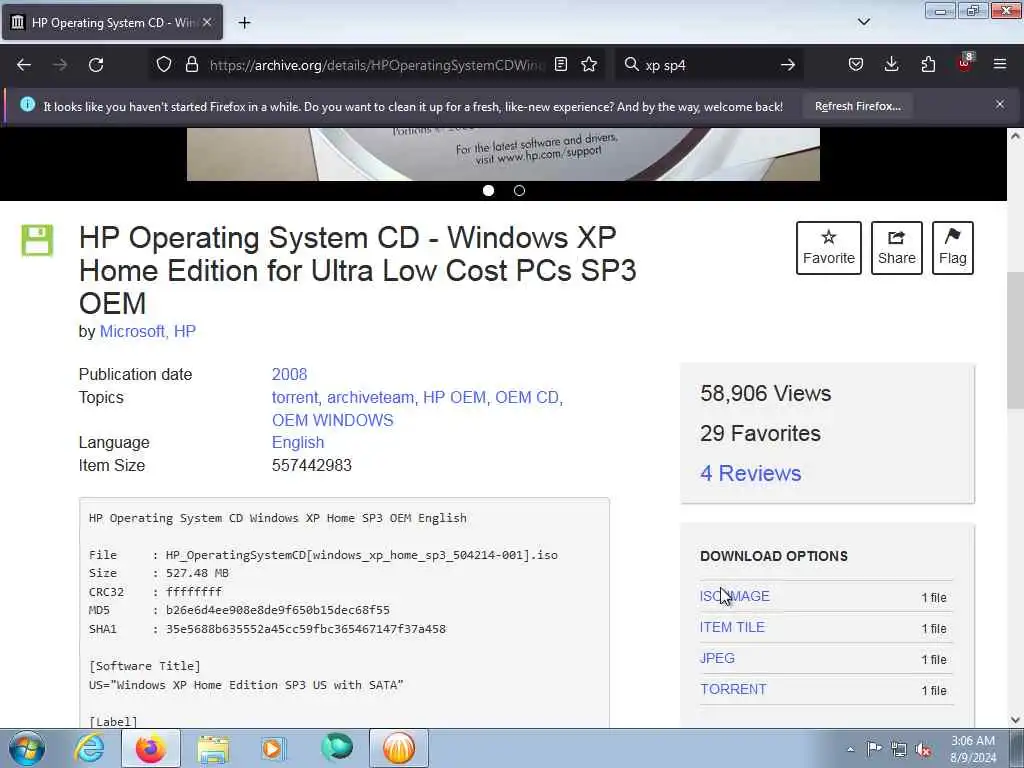Open the Firefox hamburger menu

click(x=1000, y=65)
